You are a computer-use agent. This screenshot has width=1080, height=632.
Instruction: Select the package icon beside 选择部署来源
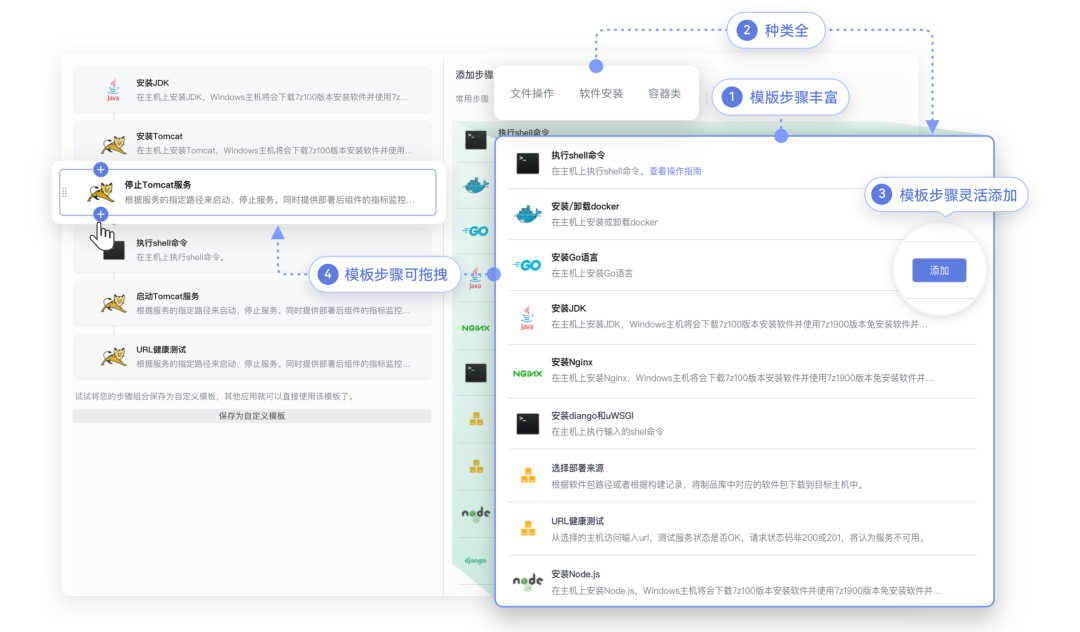(528, 477)
